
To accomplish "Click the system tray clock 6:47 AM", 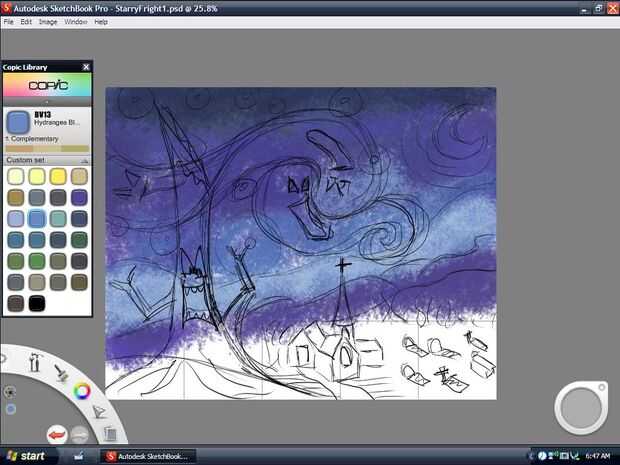I will 597,456.
